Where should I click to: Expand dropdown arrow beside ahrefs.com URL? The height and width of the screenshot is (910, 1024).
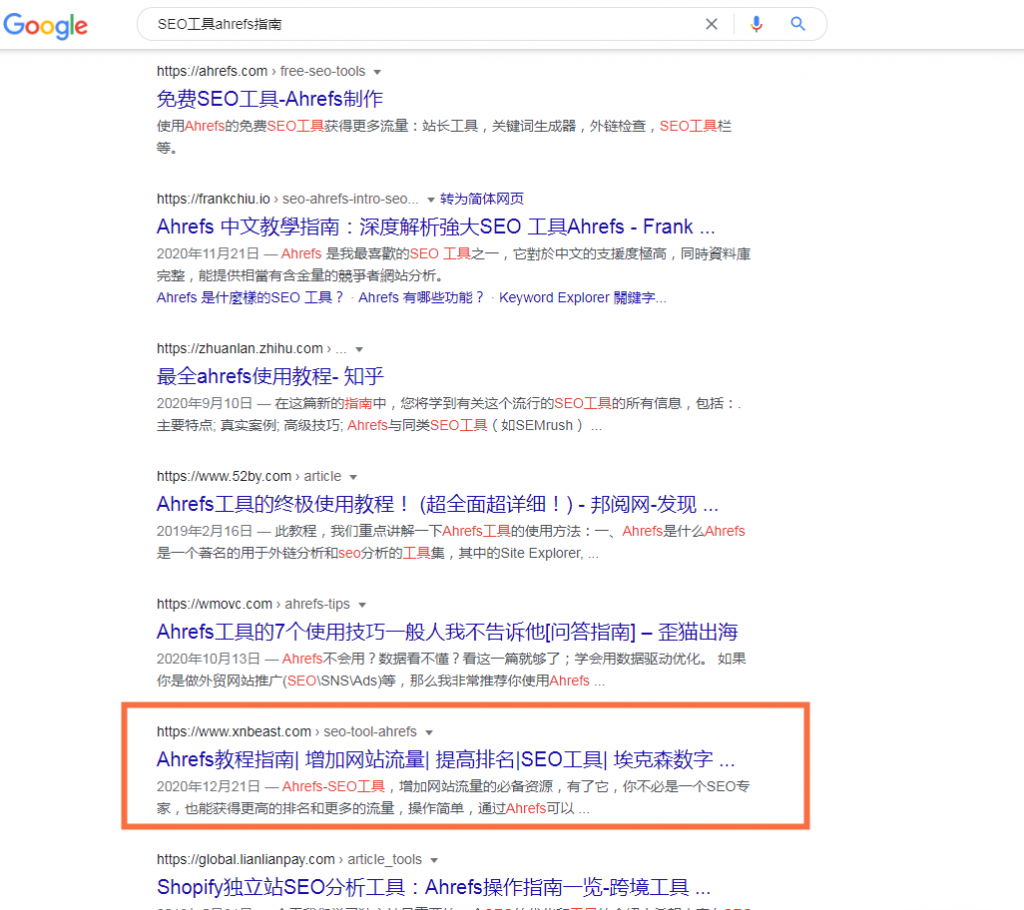coord(377,72)
